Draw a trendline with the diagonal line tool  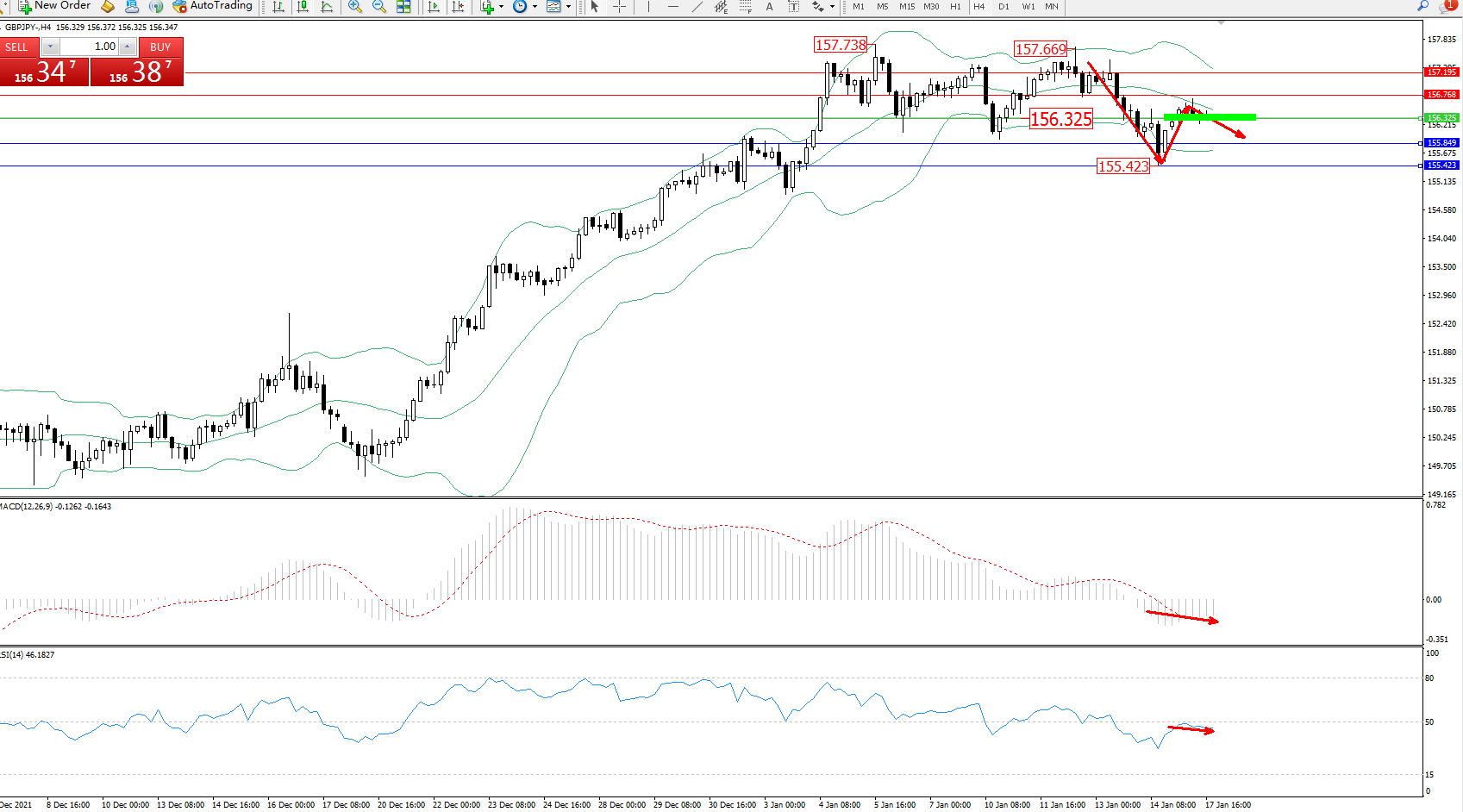click(x=697, y=6)
